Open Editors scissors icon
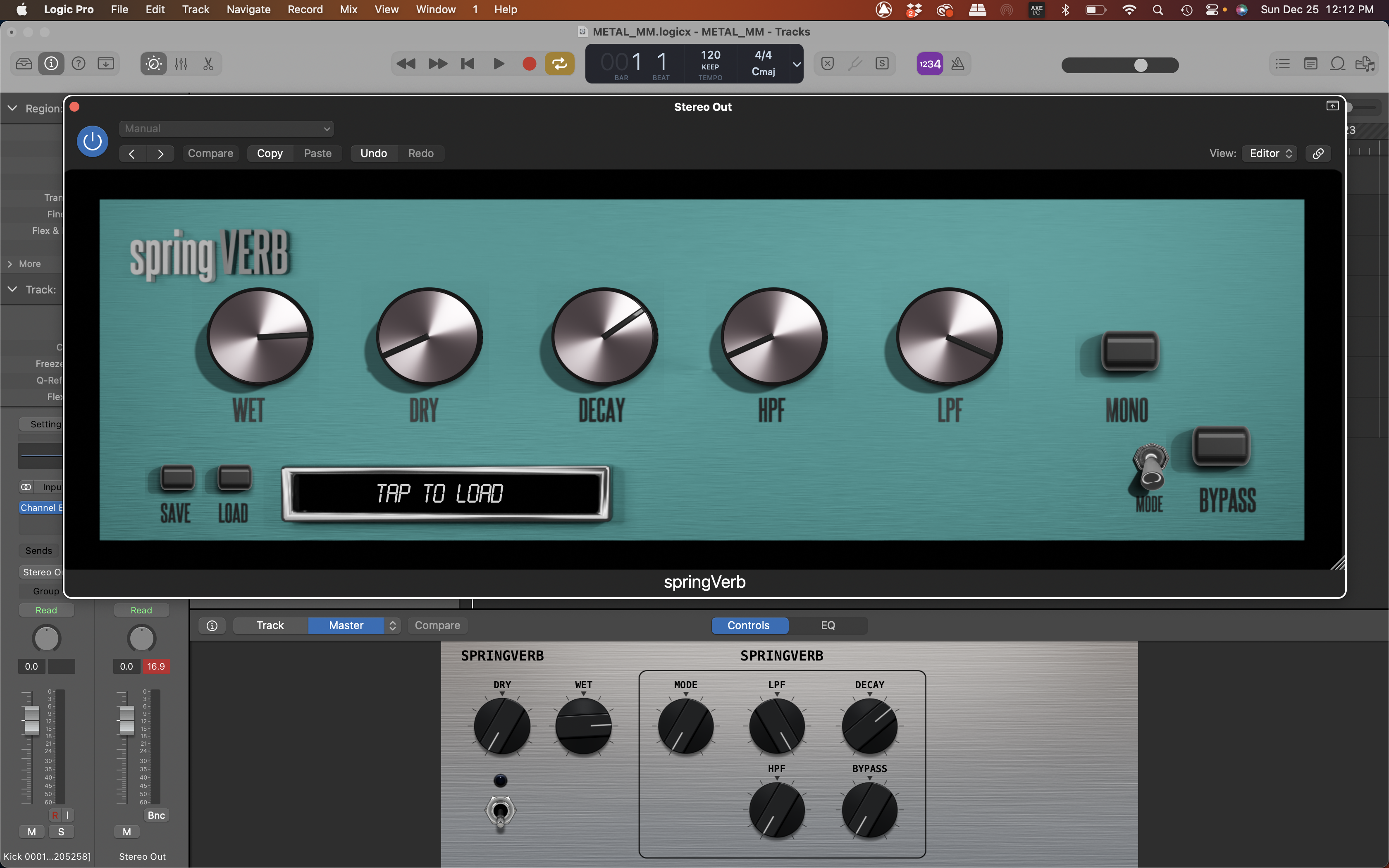 208,64
